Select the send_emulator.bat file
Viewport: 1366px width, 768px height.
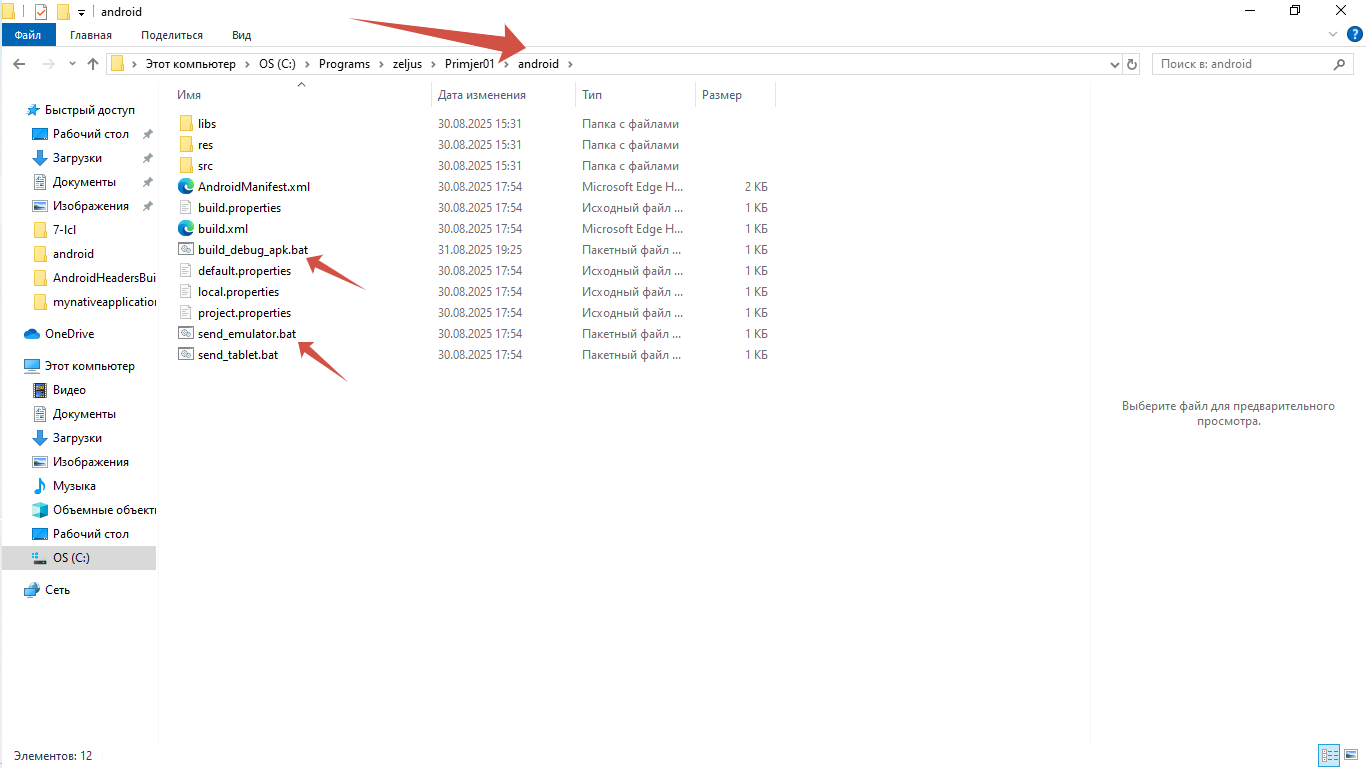click(x=246, y=334)
